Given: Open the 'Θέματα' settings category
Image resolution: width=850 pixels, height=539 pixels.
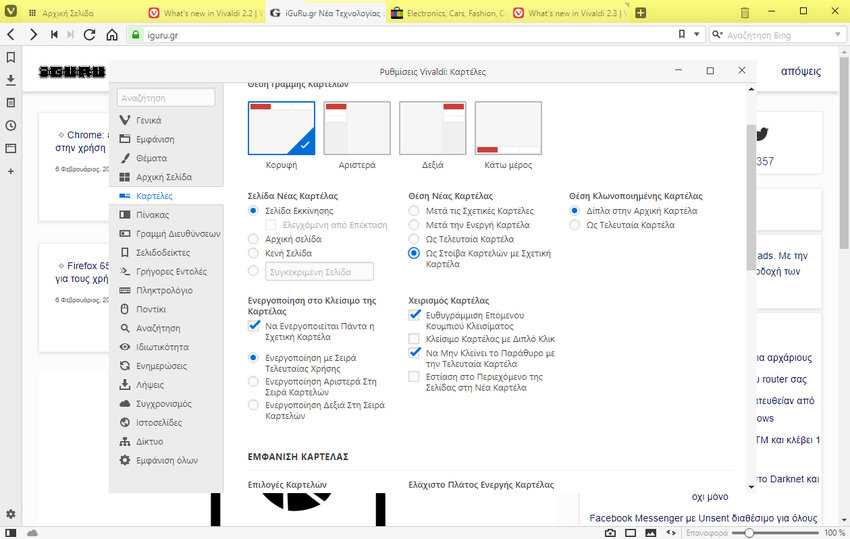Looking at the screenshot, I should click(151, 158).
